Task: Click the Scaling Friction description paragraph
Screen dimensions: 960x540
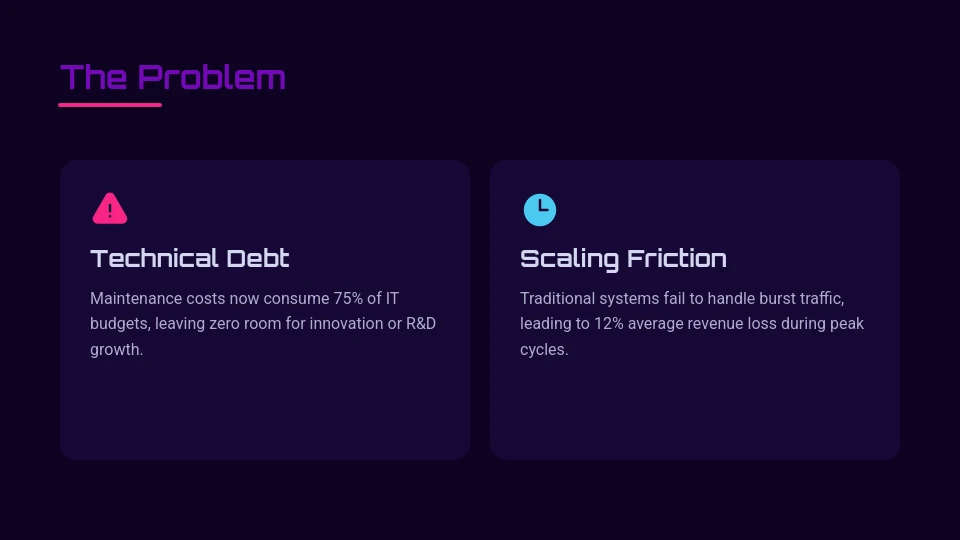Action: (692, 324)
